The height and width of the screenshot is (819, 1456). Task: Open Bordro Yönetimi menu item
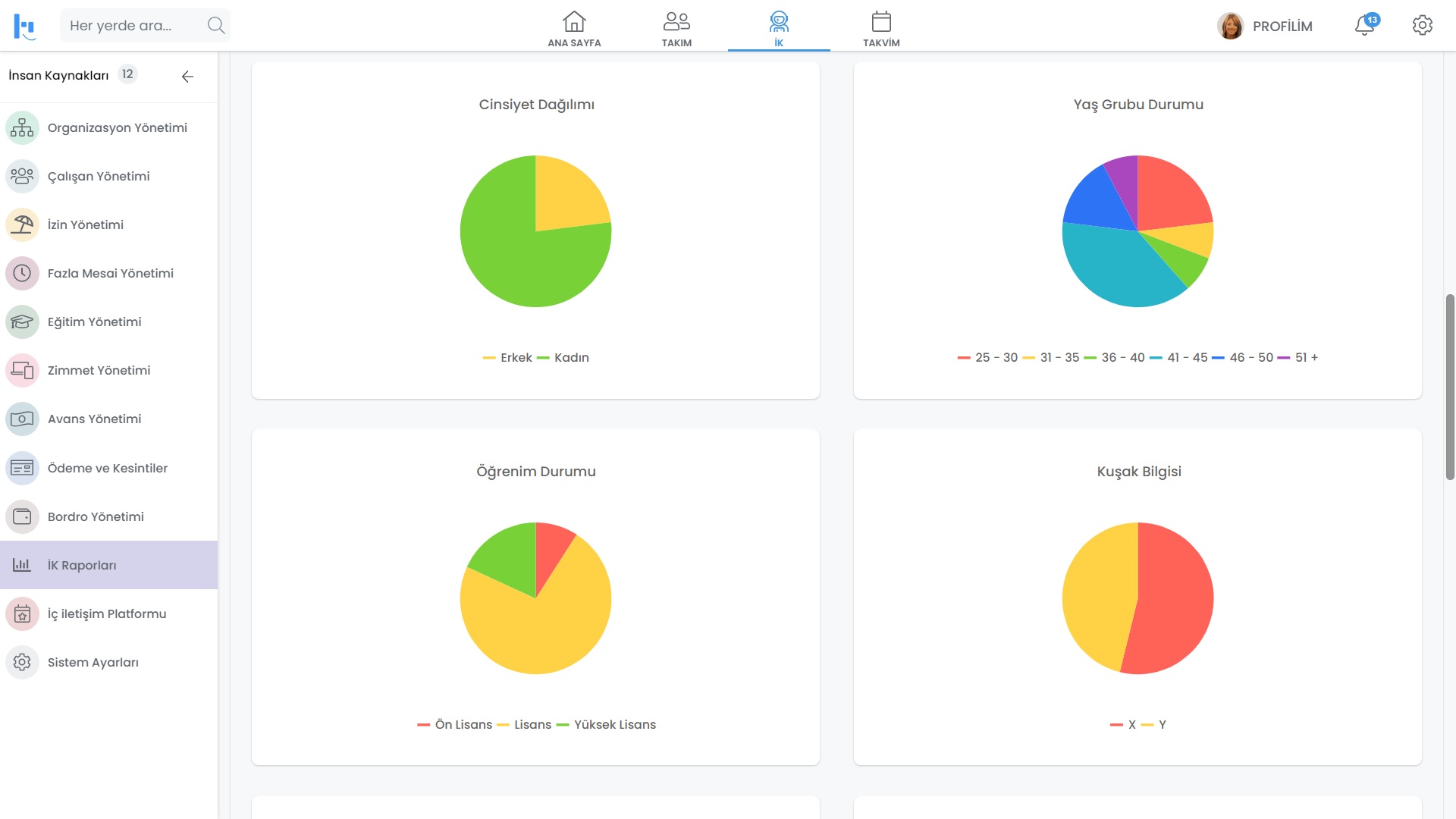coord(109,516)
